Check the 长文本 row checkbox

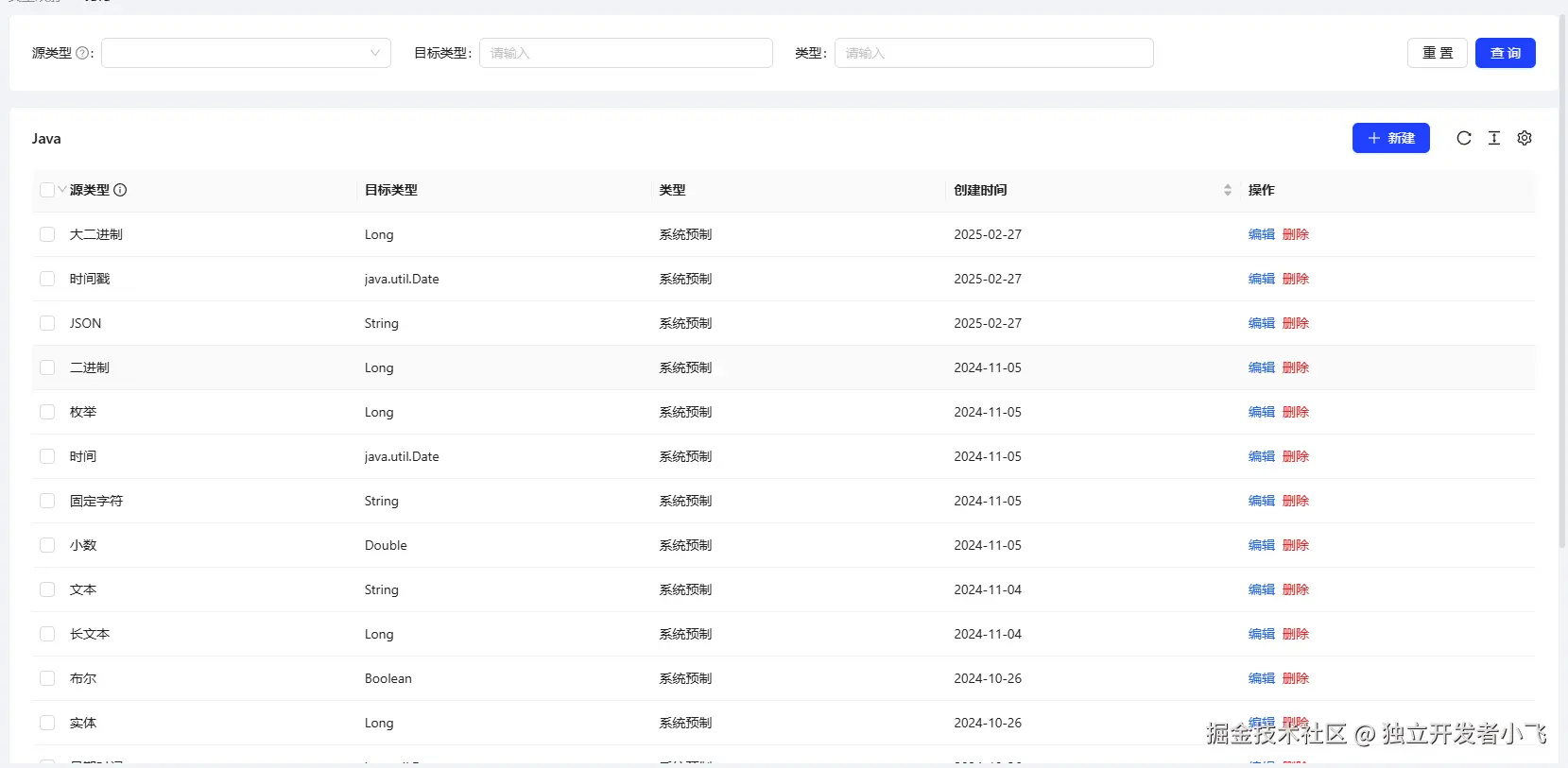pyautogui.click(x=47, y=634)
